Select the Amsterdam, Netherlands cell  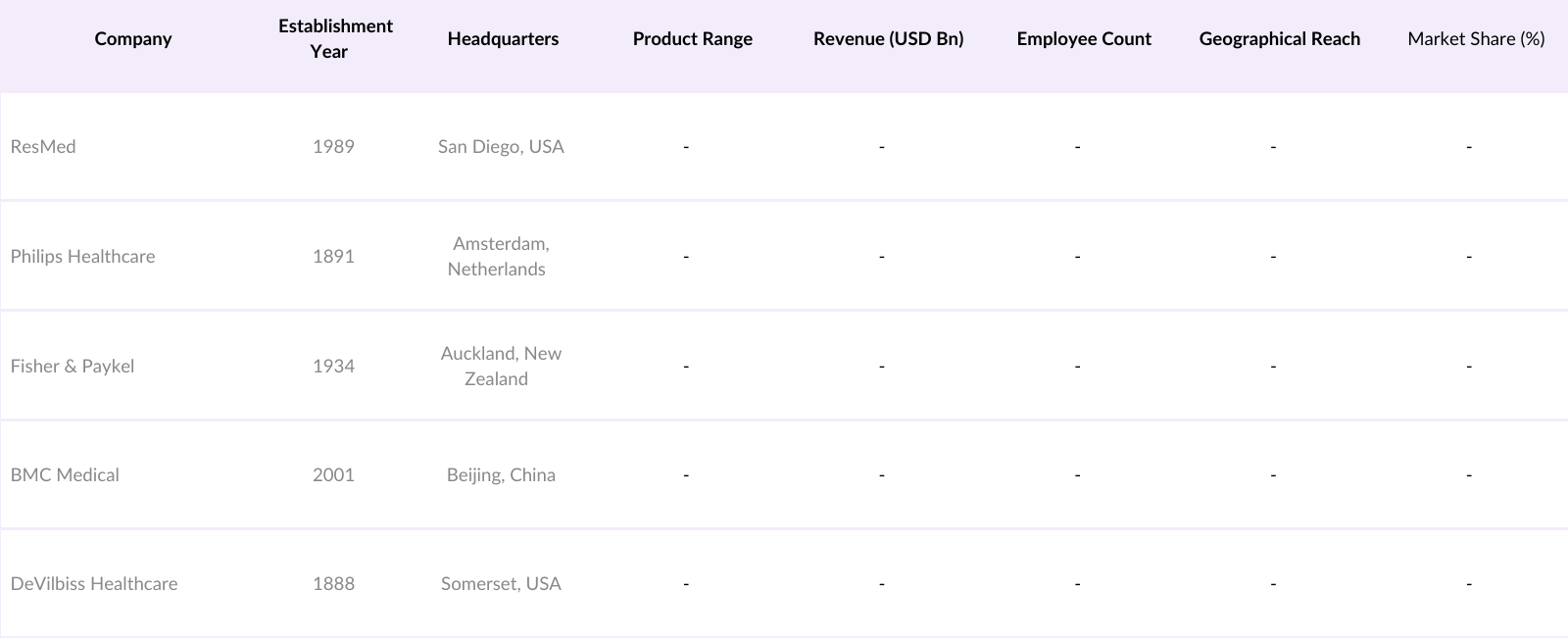click(499, 257)
